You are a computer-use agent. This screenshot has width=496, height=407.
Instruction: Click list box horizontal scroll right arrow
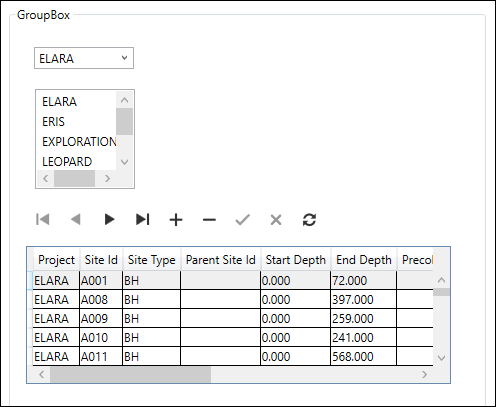(x=107, y=179)
